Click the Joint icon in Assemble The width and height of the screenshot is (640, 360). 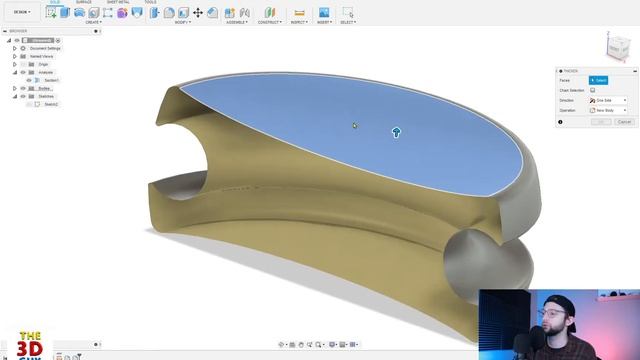click(244, 13)
